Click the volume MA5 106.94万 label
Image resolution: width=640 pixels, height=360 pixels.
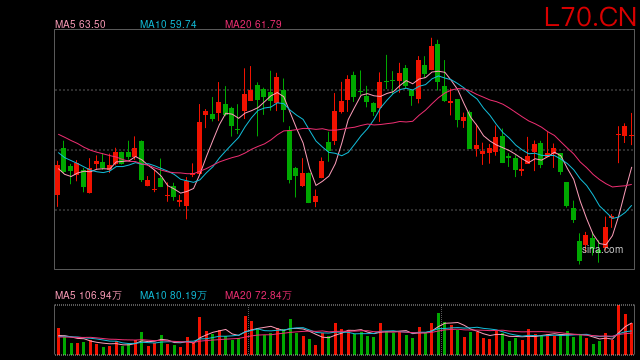pos(88,295)
